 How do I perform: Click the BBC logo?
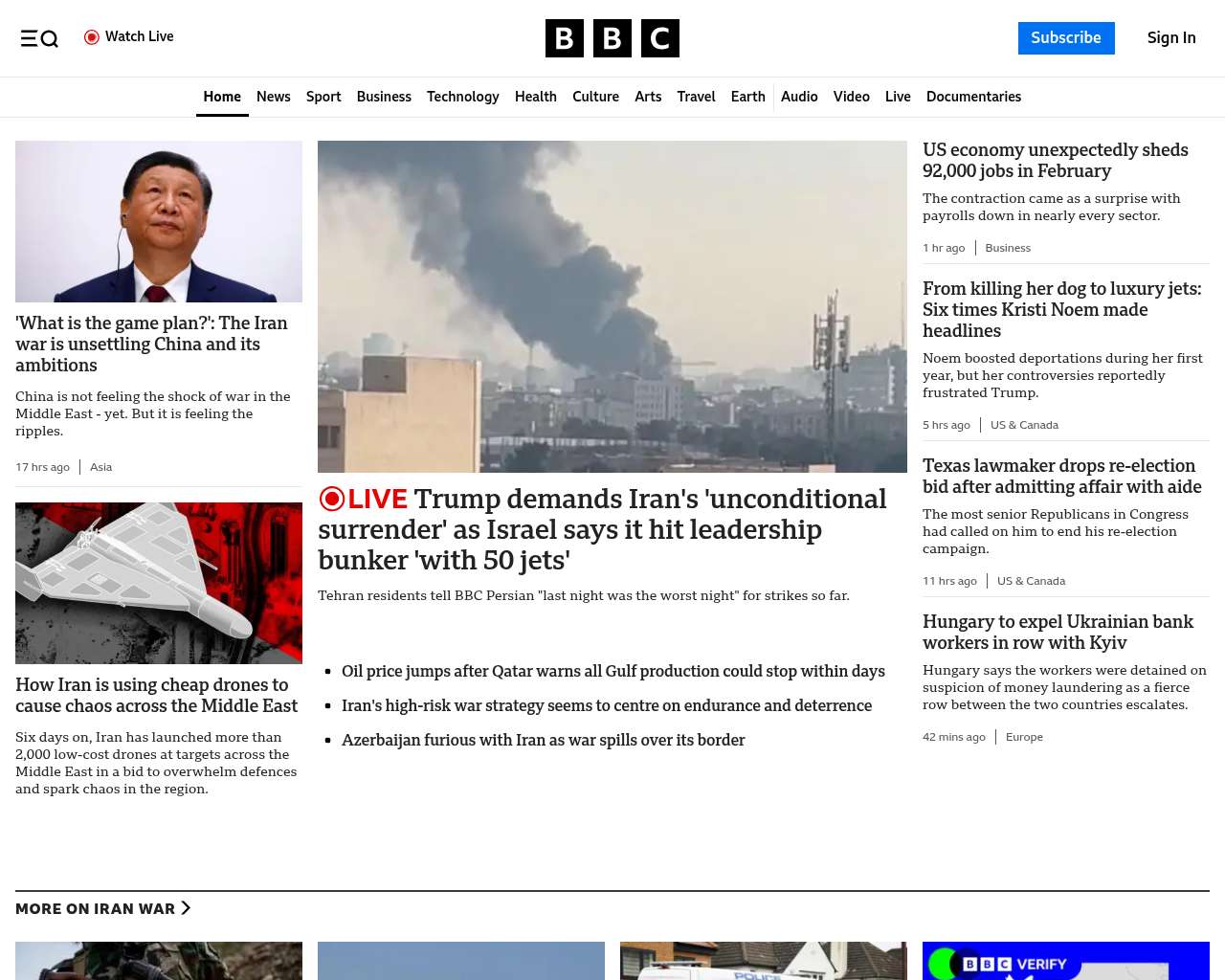tap(612, 38)
